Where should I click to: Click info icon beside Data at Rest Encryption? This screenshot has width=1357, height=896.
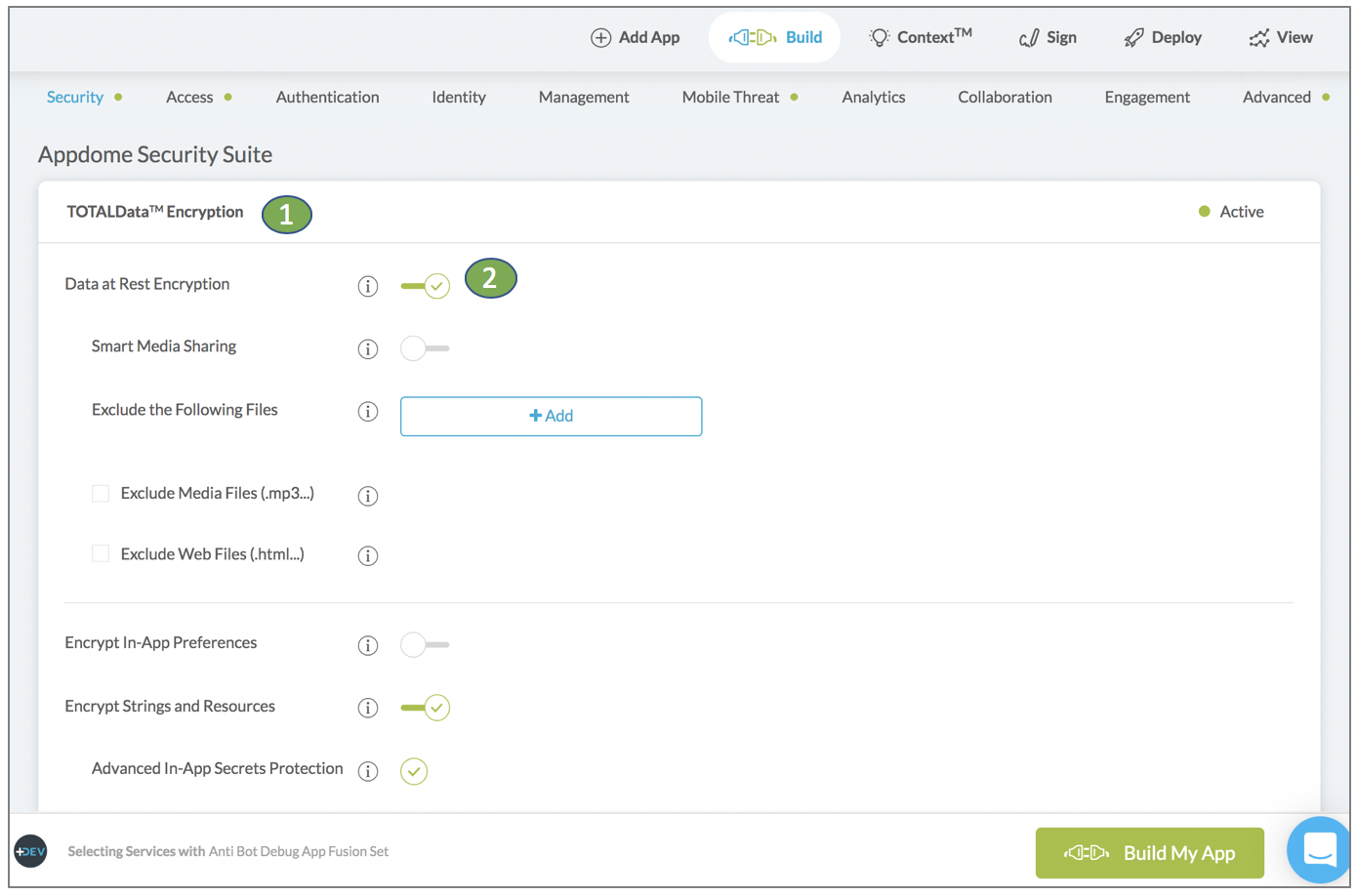coord(367,286)
